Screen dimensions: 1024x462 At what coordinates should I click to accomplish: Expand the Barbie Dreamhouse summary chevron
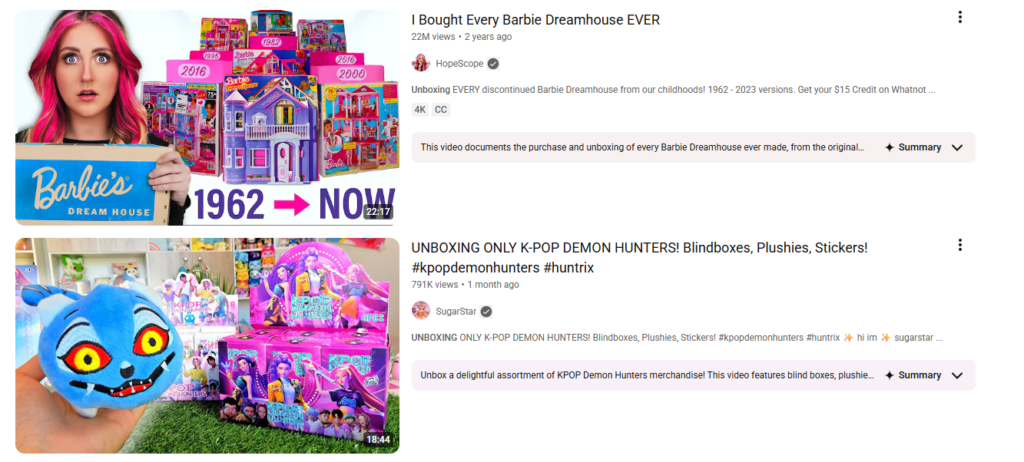pyautogui.click(x=957, y=148)
